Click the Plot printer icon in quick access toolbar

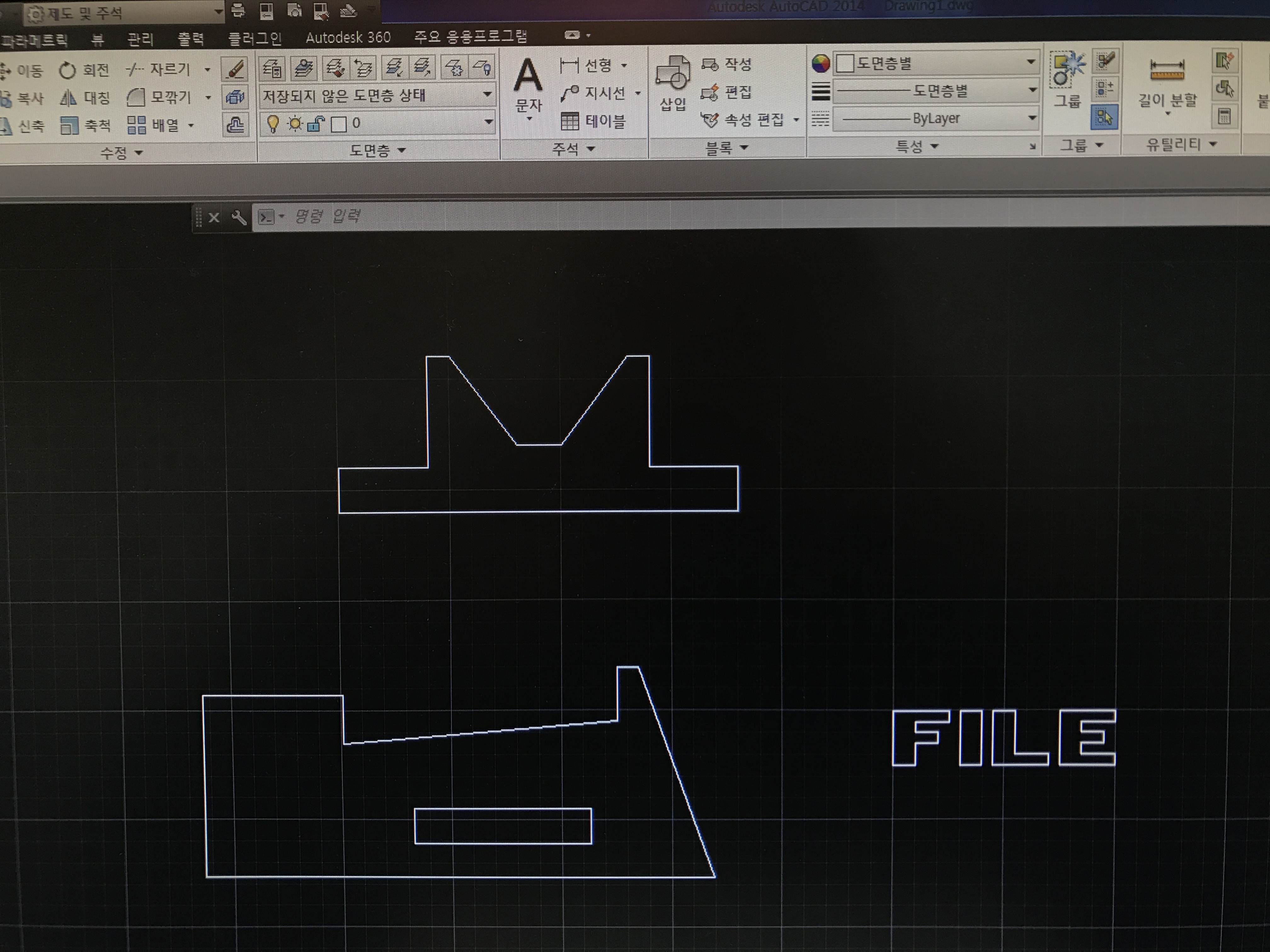coord(239,10)
